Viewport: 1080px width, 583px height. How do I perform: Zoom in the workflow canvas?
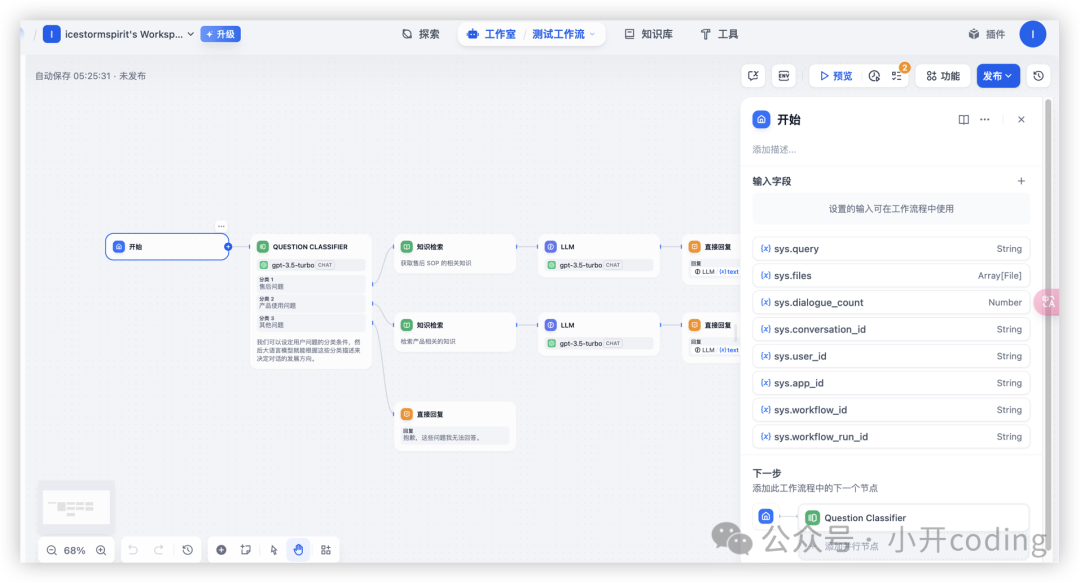101,550
